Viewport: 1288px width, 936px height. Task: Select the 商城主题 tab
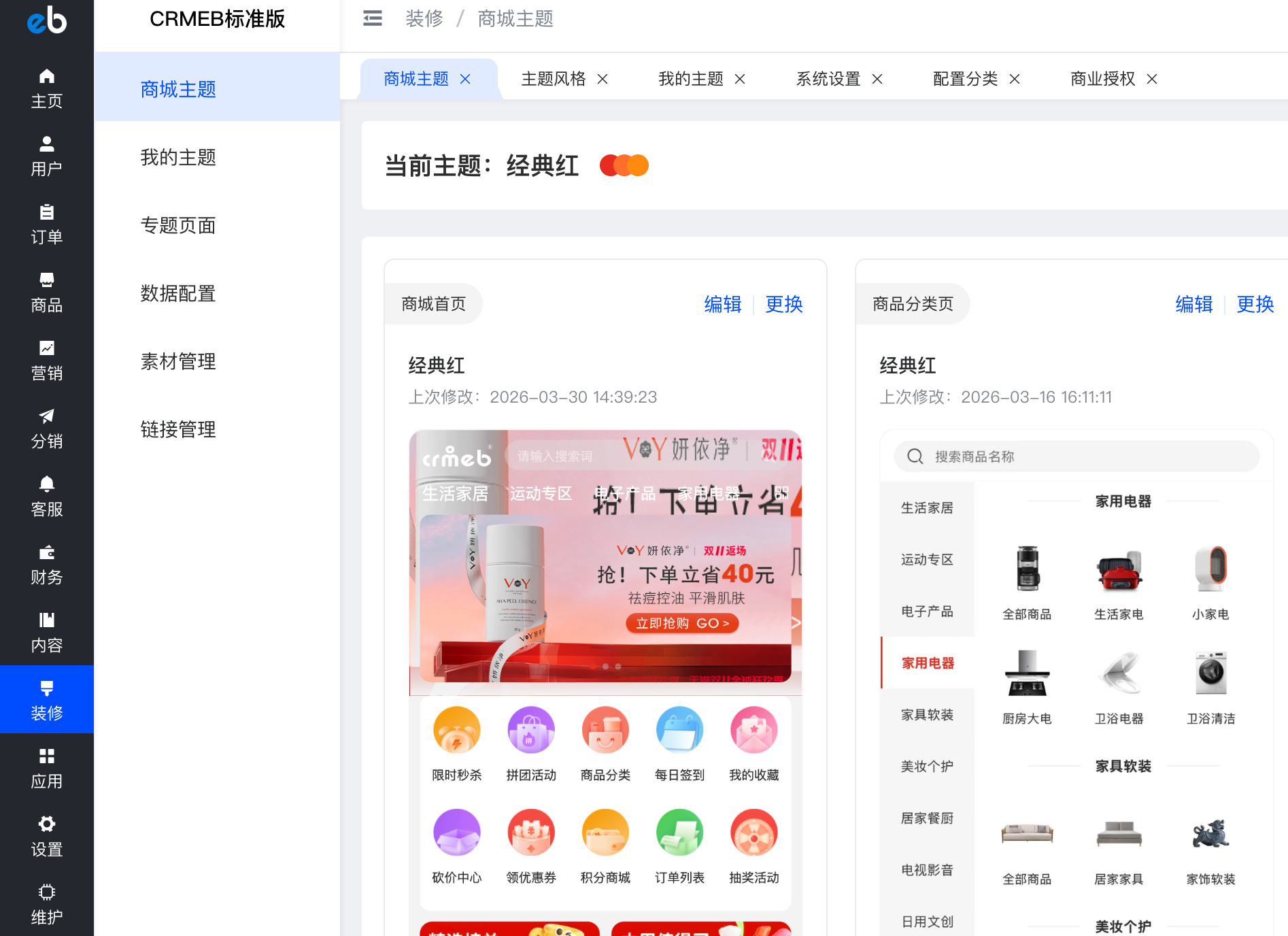[x=416, y=79]
